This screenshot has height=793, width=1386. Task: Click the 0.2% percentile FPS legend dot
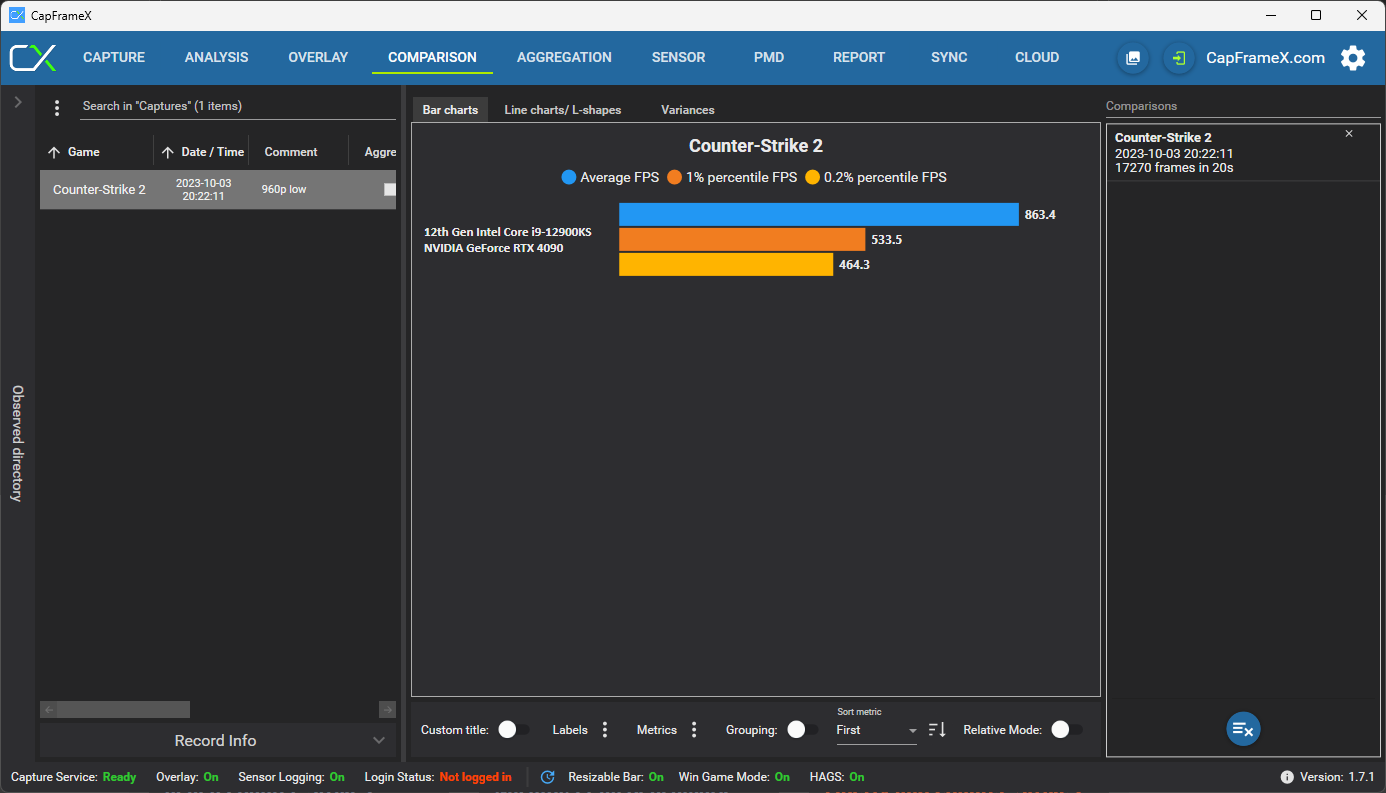point(812,178)
